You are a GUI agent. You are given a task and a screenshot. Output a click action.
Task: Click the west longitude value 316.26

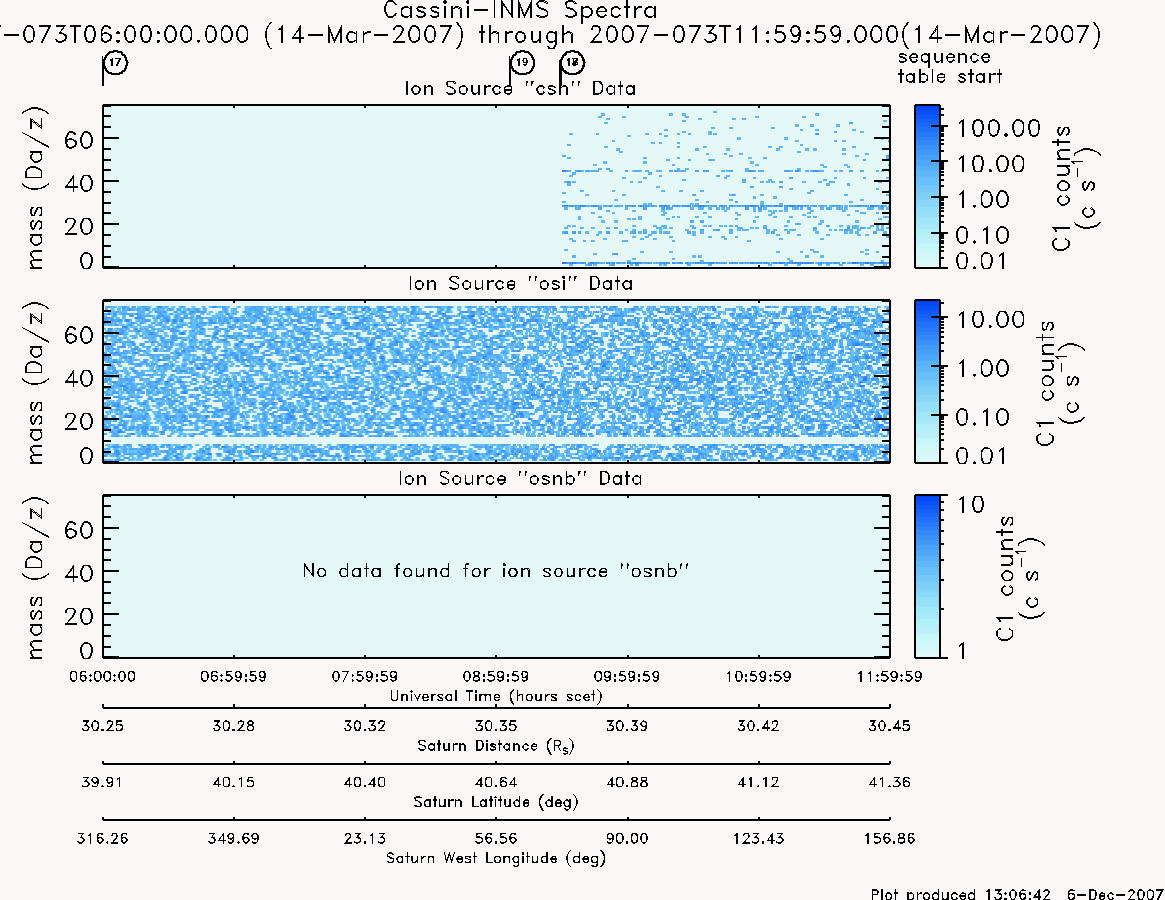coord(103,838)
